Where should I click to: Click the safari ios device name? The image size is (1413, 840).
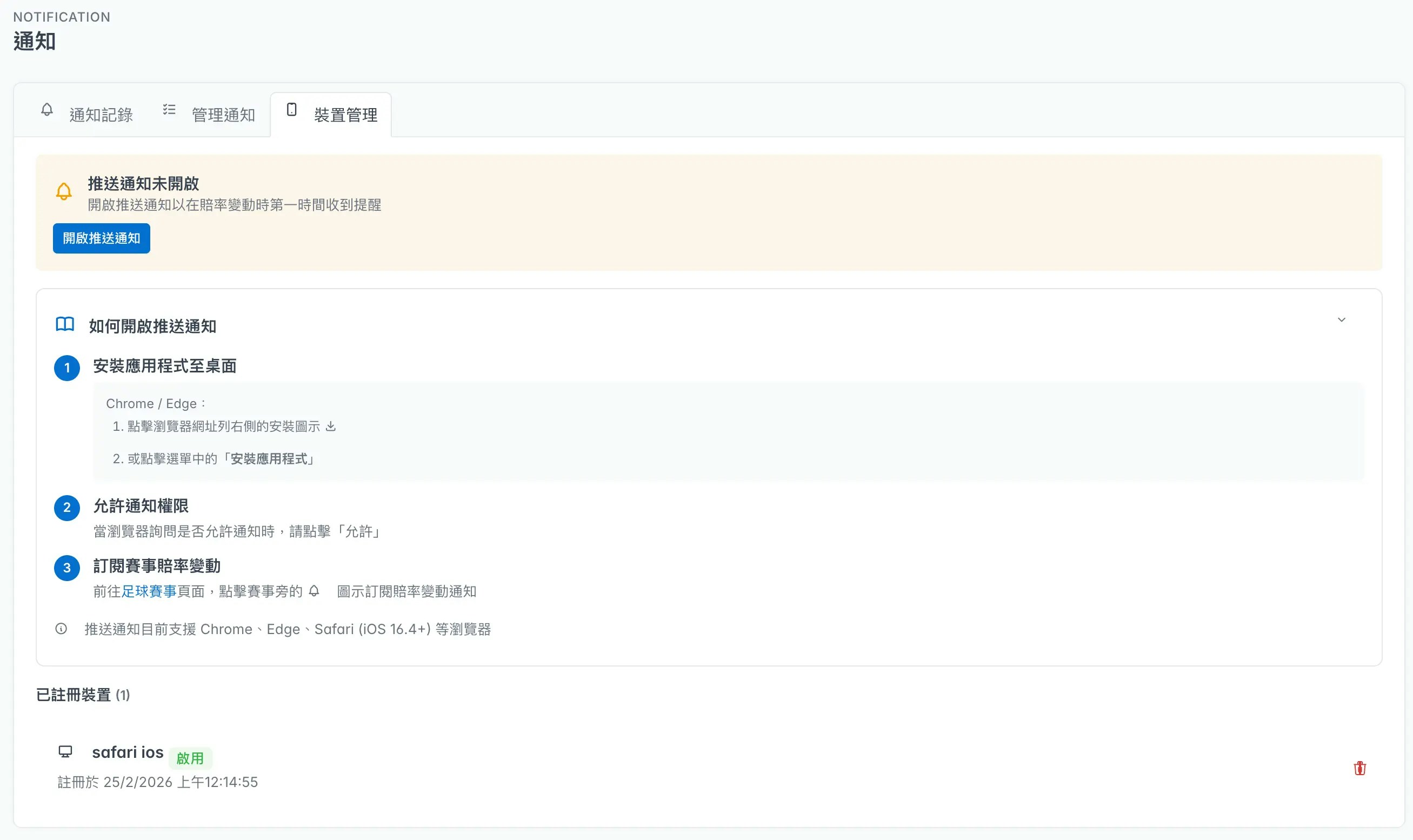128,752
